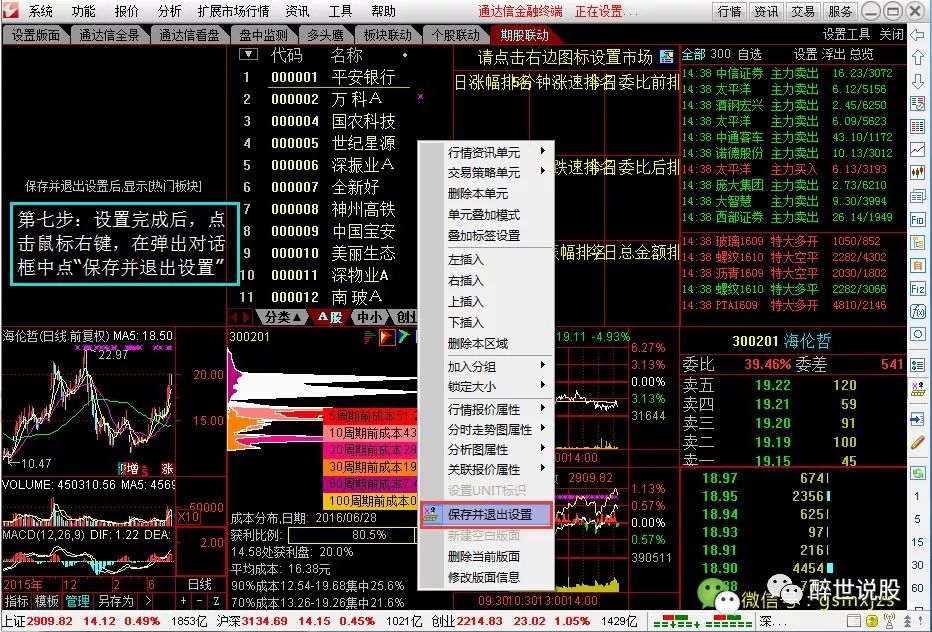Viewport: 932px width, 632px height.
Task: Click the F10 company info icon
Action: point(917,219)
